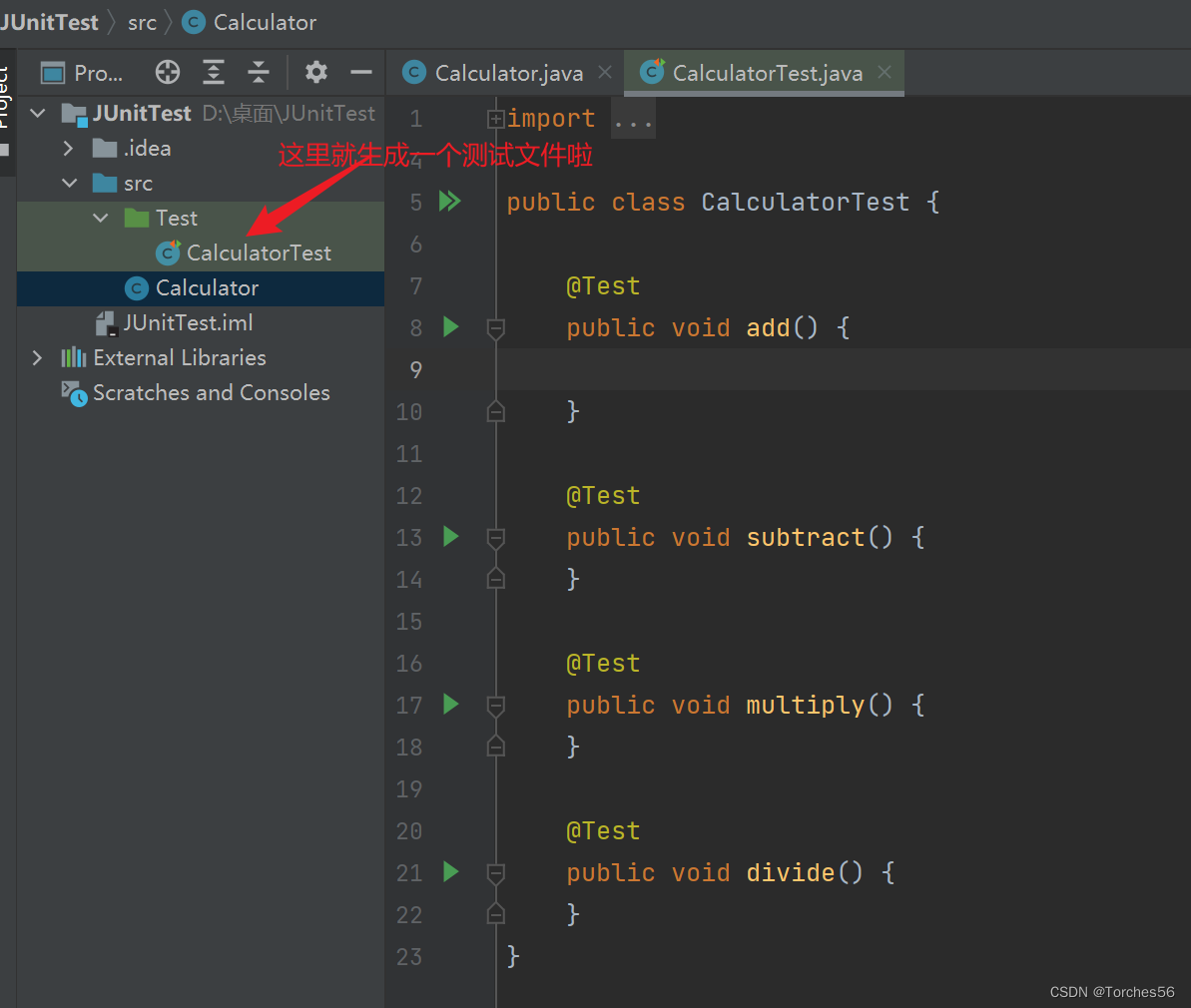The image size is (1191, 1008).
Task: Close the Calculator.java tab
Action: pyautogui.click(x=605, y=72)
